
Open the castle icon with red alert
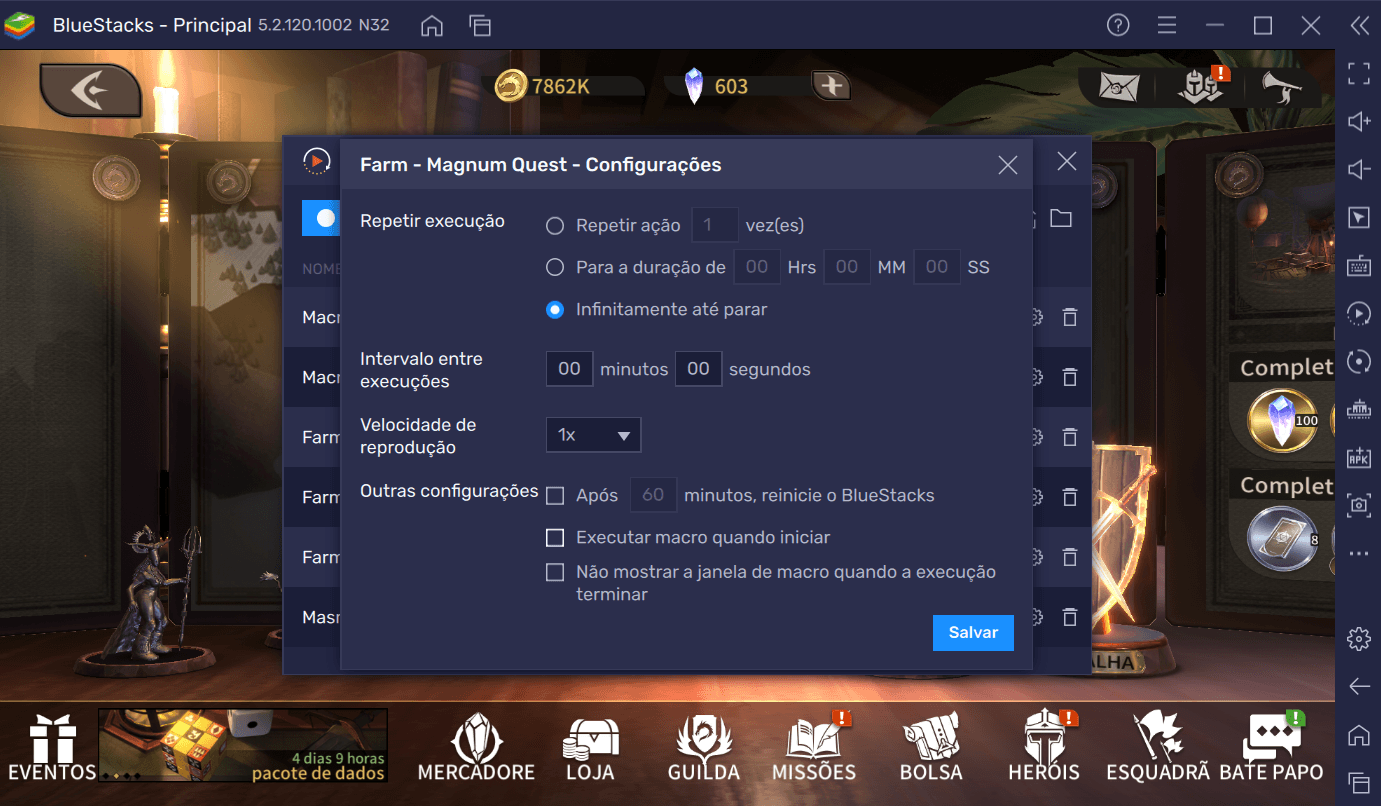[x=1201, y=87]
